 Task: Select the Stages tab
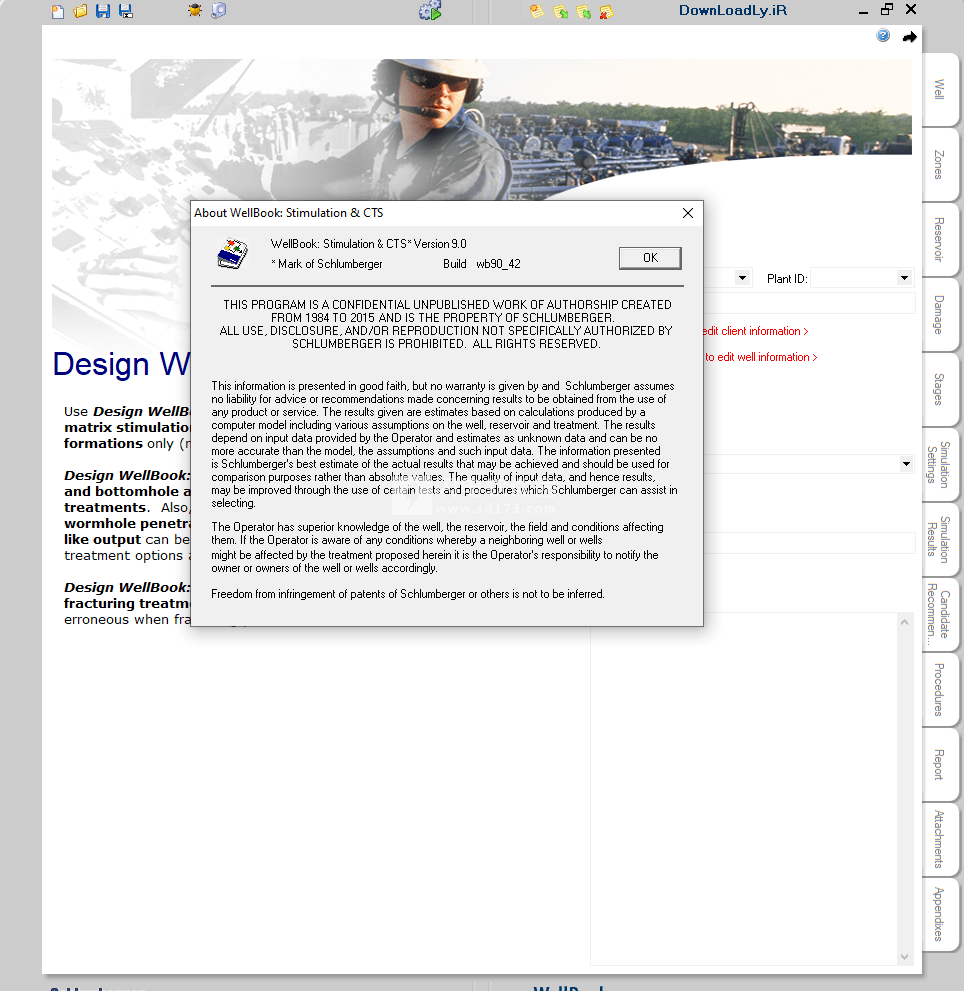point(940,389)
